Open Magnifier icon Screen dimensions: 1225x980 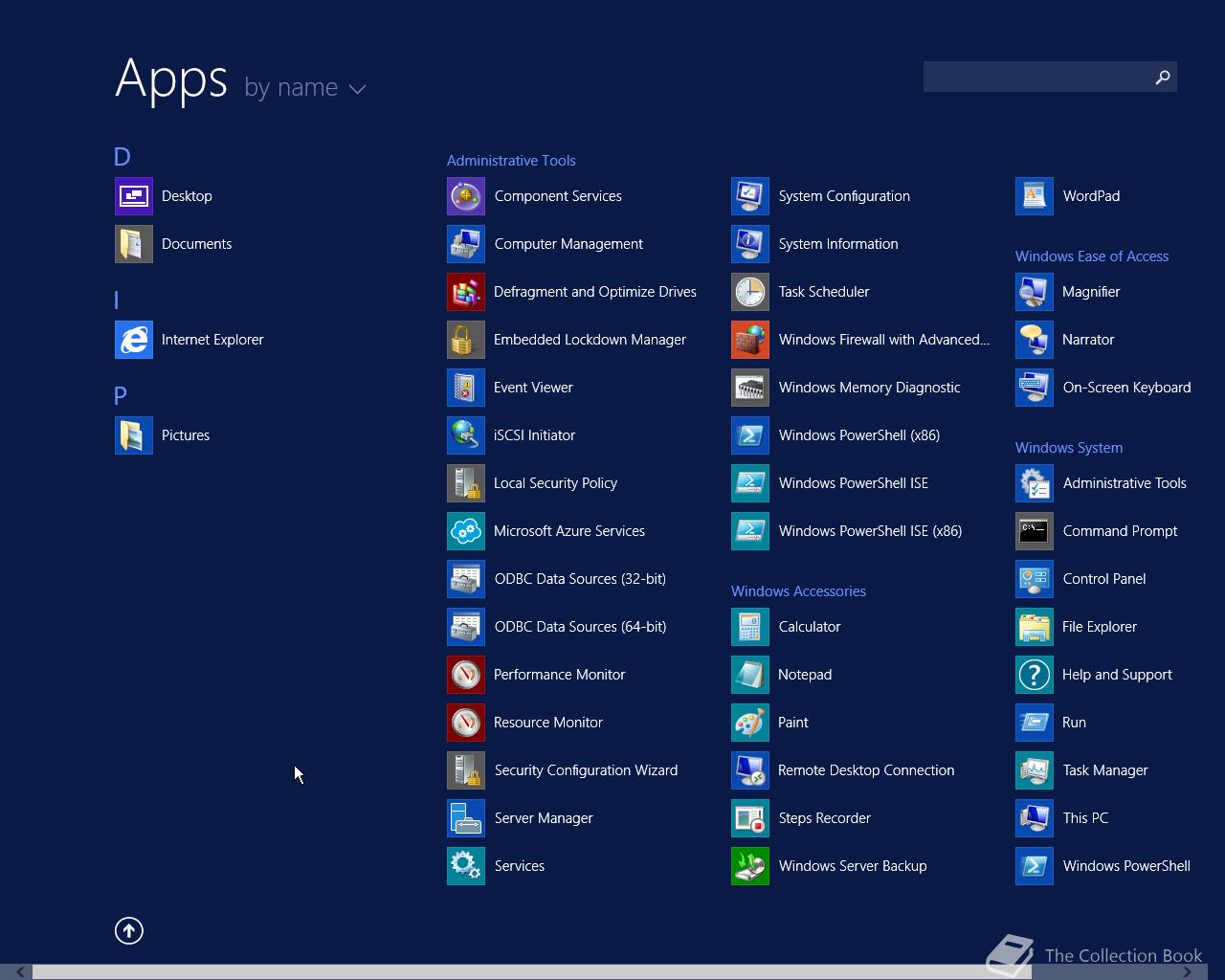pyautogui.click(x=1035, y=292)
